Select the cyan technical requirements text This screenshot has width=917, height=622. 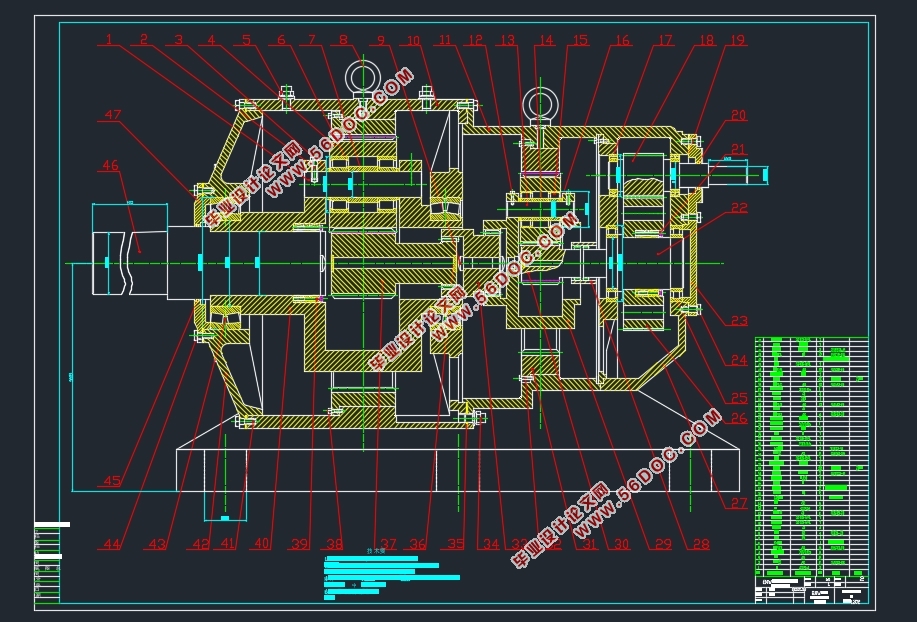[390, 575]
